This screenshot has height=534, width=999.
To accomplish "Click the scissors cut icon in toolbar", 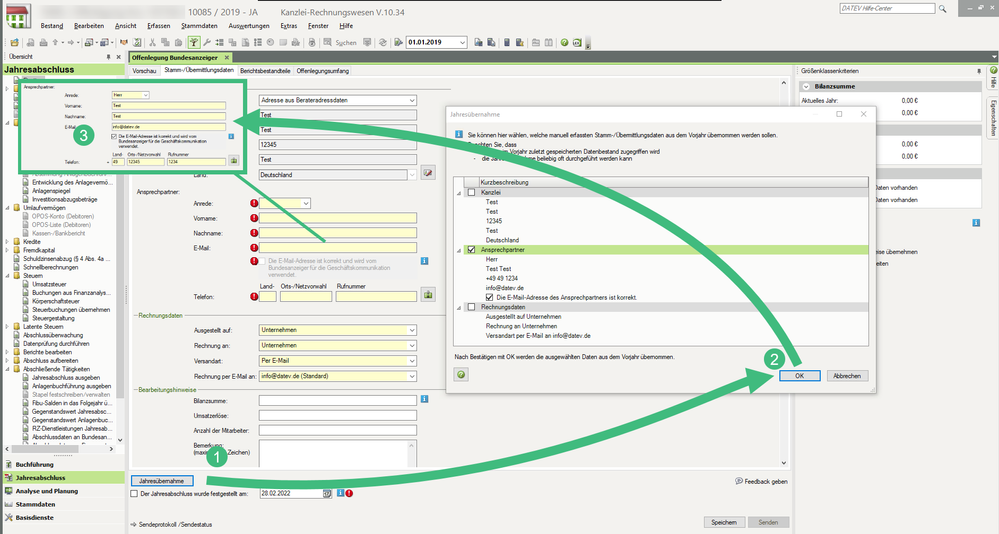I will pos(152,43).
